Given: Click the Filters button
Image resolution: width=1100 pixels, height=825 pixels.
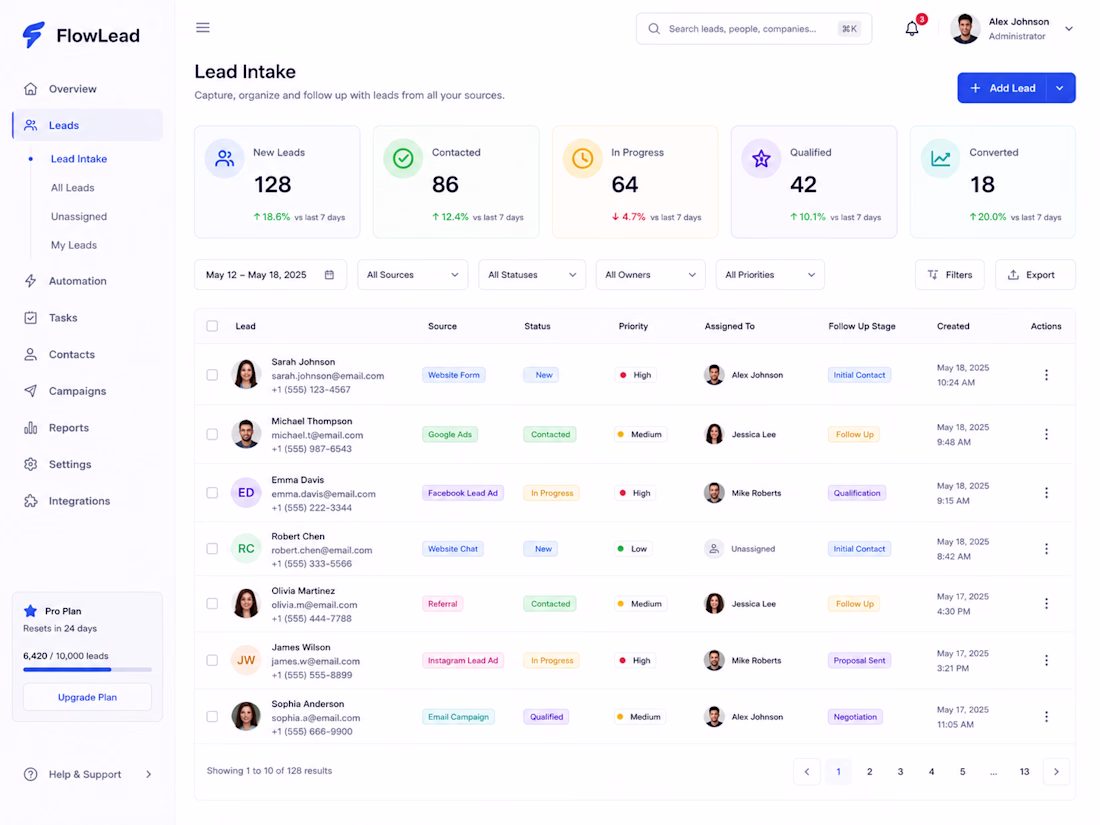Looking at the screenshot, I should pyautogui.click(x=949, y=274).
